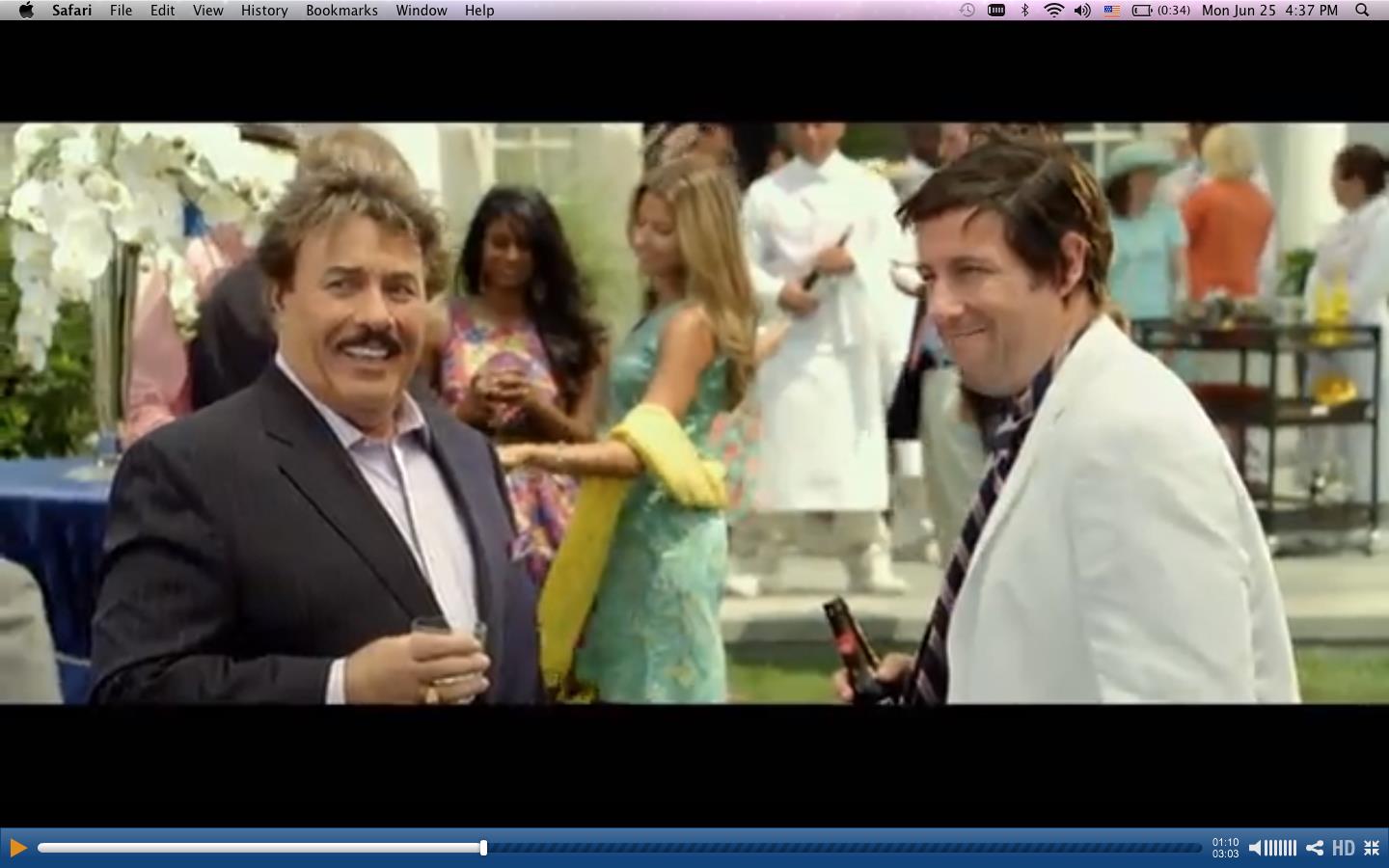The height and width of the screenshot is (868, 1389).
Task: Open the History menu
Action: click(x=264, y=10)
